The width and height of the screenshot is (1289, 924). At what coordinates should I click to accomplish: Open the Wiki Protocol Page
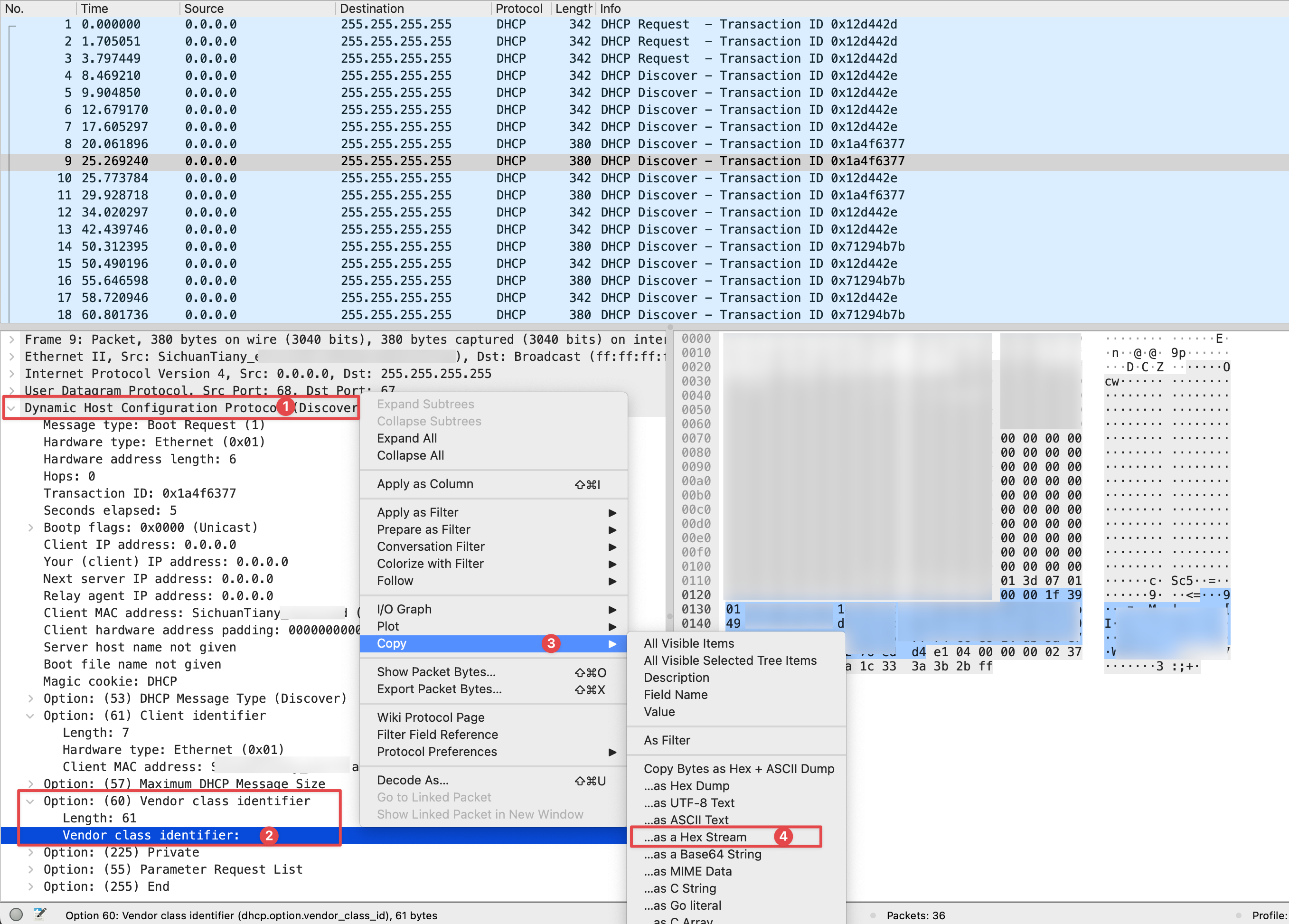click(x=430, y=717)
